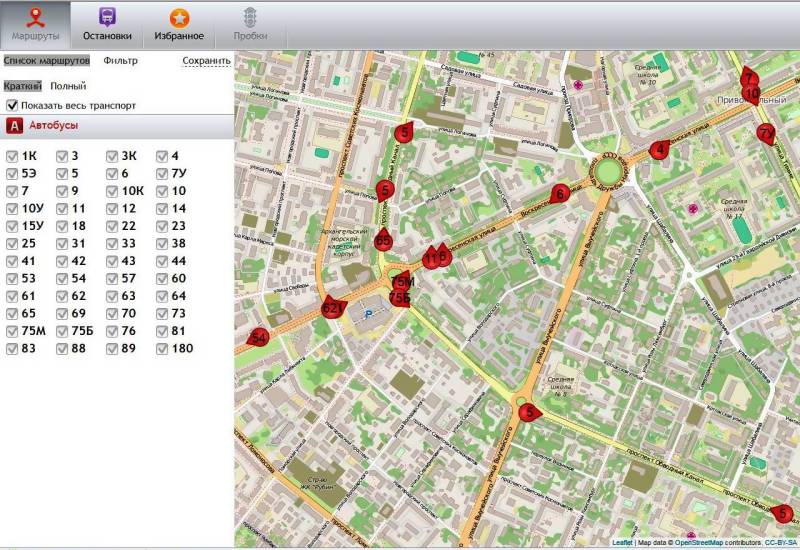Toggle 'Показать весь транспорт' checkbox
Screen dimensions: 800x550
pyautogui.click(x=13, y=105)
